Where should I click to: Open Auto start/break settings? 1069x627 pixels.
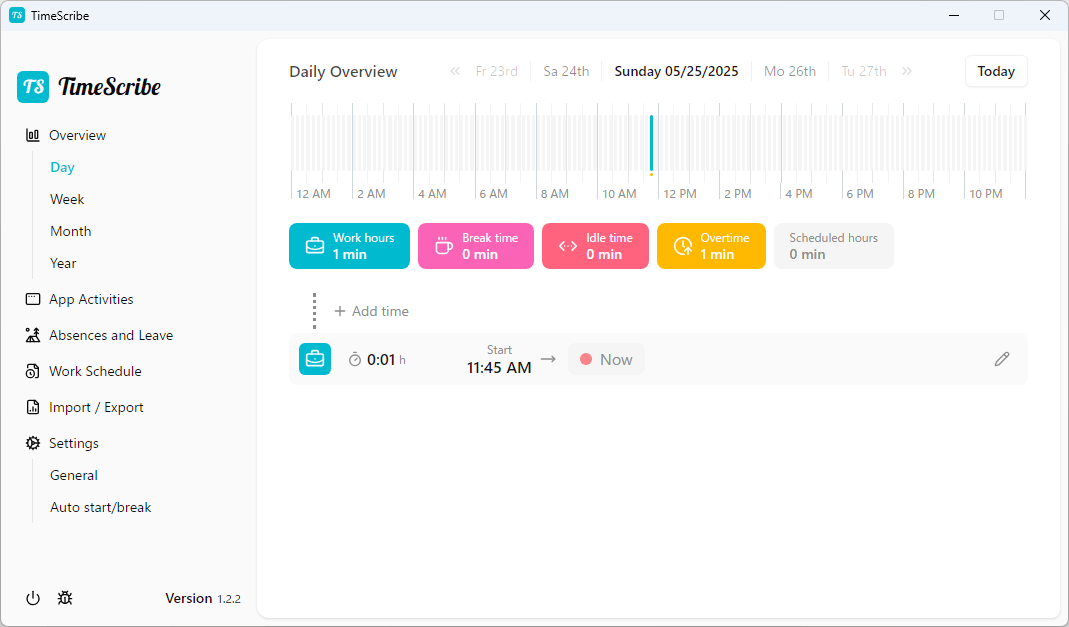100,508
